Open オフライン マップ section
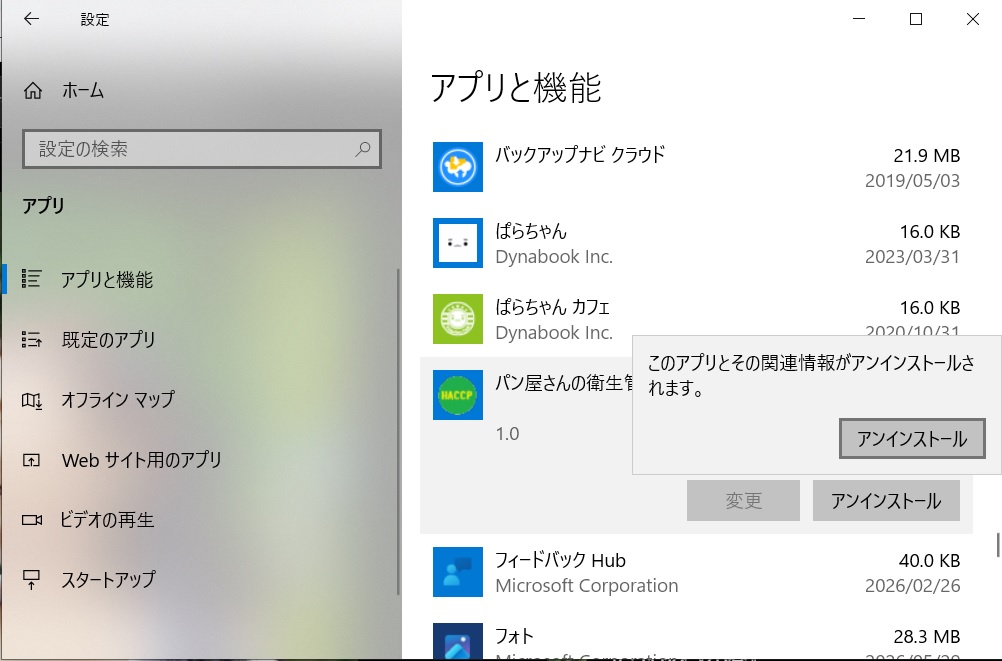Image resolution: width=1002 pixels, height=661 pixels. point(118,400)
